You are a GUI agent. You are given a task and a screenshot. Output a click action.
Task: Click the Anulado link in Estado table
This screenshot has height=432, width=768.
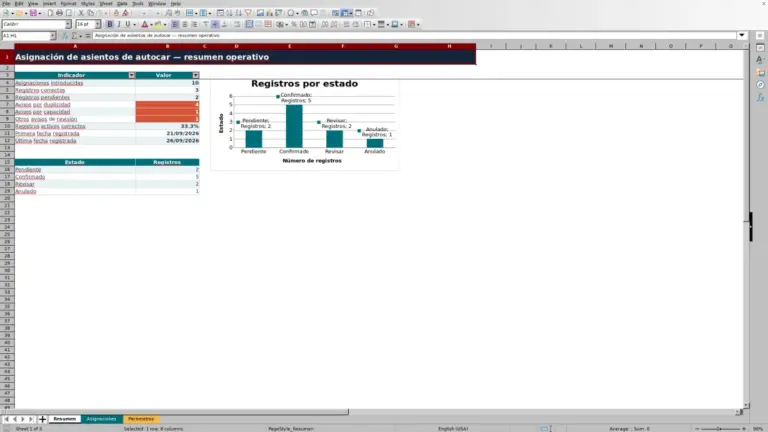[25, 192]
